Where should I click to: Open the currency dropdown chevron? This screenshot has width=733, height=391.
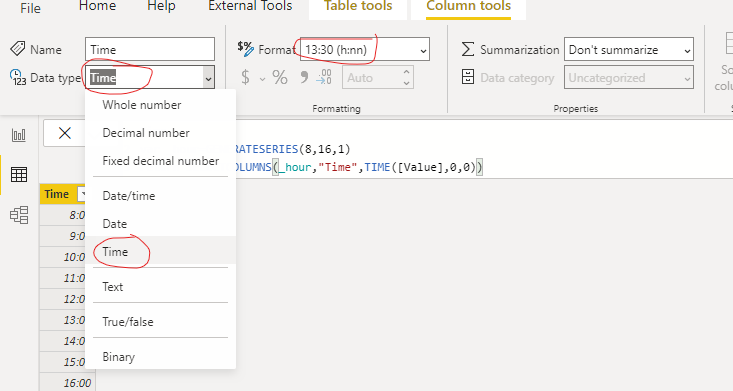[x=262, y=79]
